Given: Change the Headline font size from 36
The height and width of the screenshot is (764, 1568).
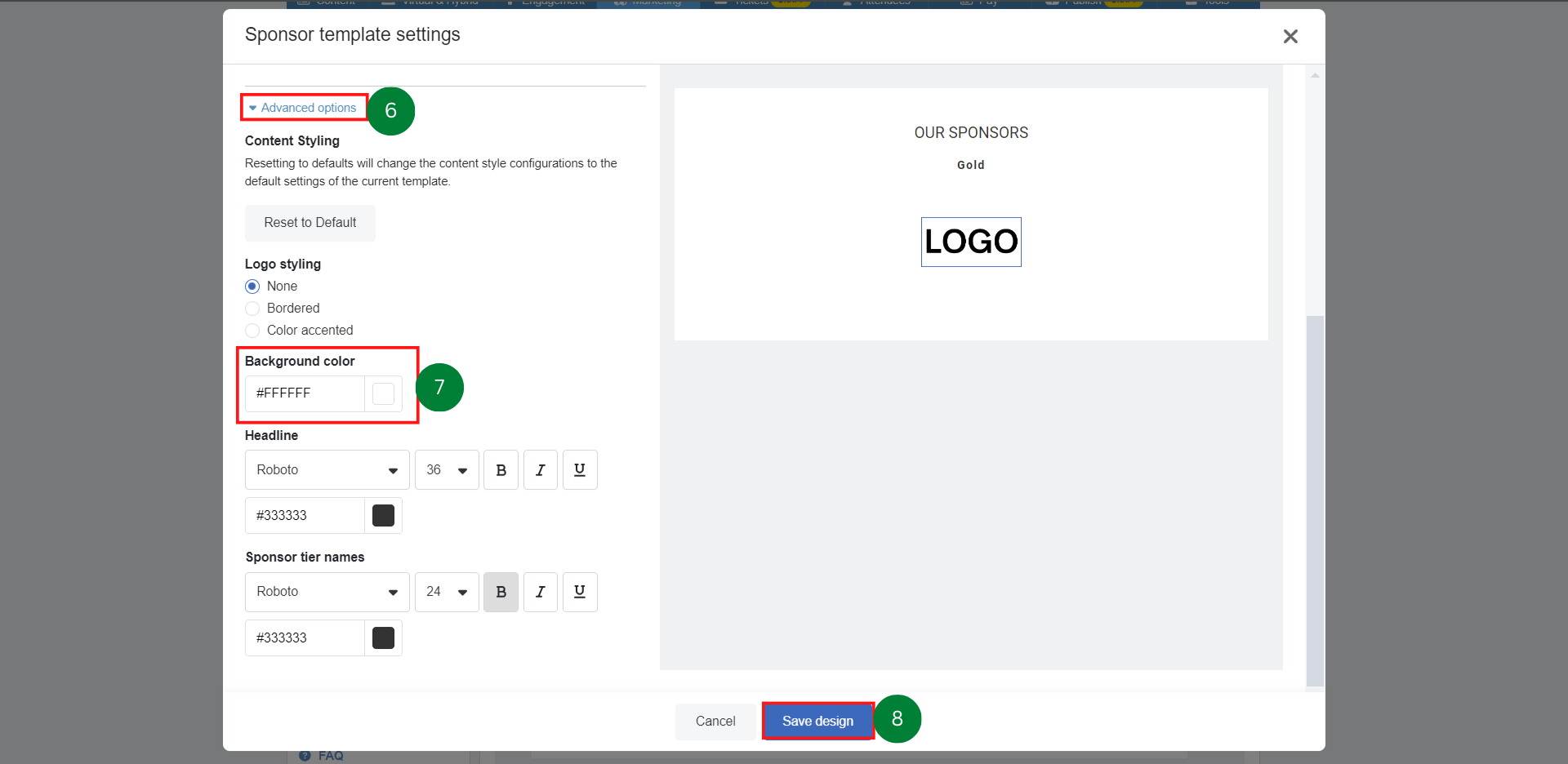Looking at the screenshot, I should (x=447, y=469).
